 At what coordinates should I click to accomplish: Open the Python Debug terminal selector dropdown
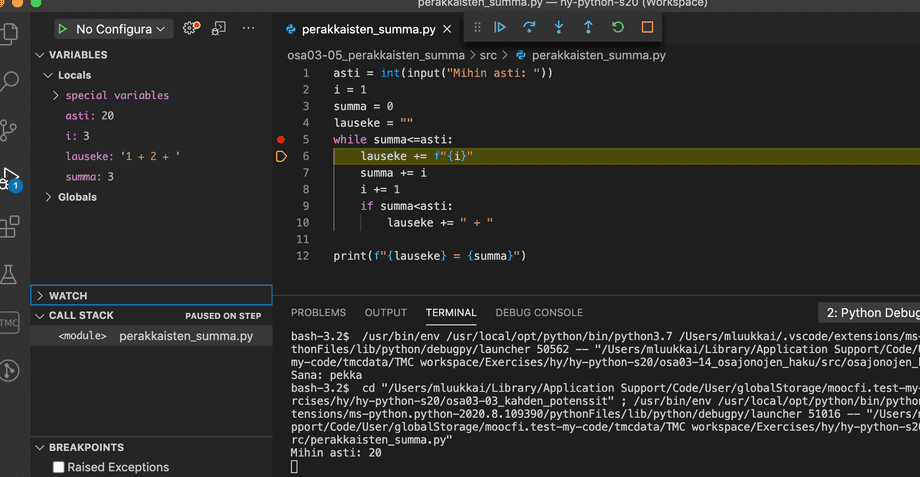(x=868, y=313)
